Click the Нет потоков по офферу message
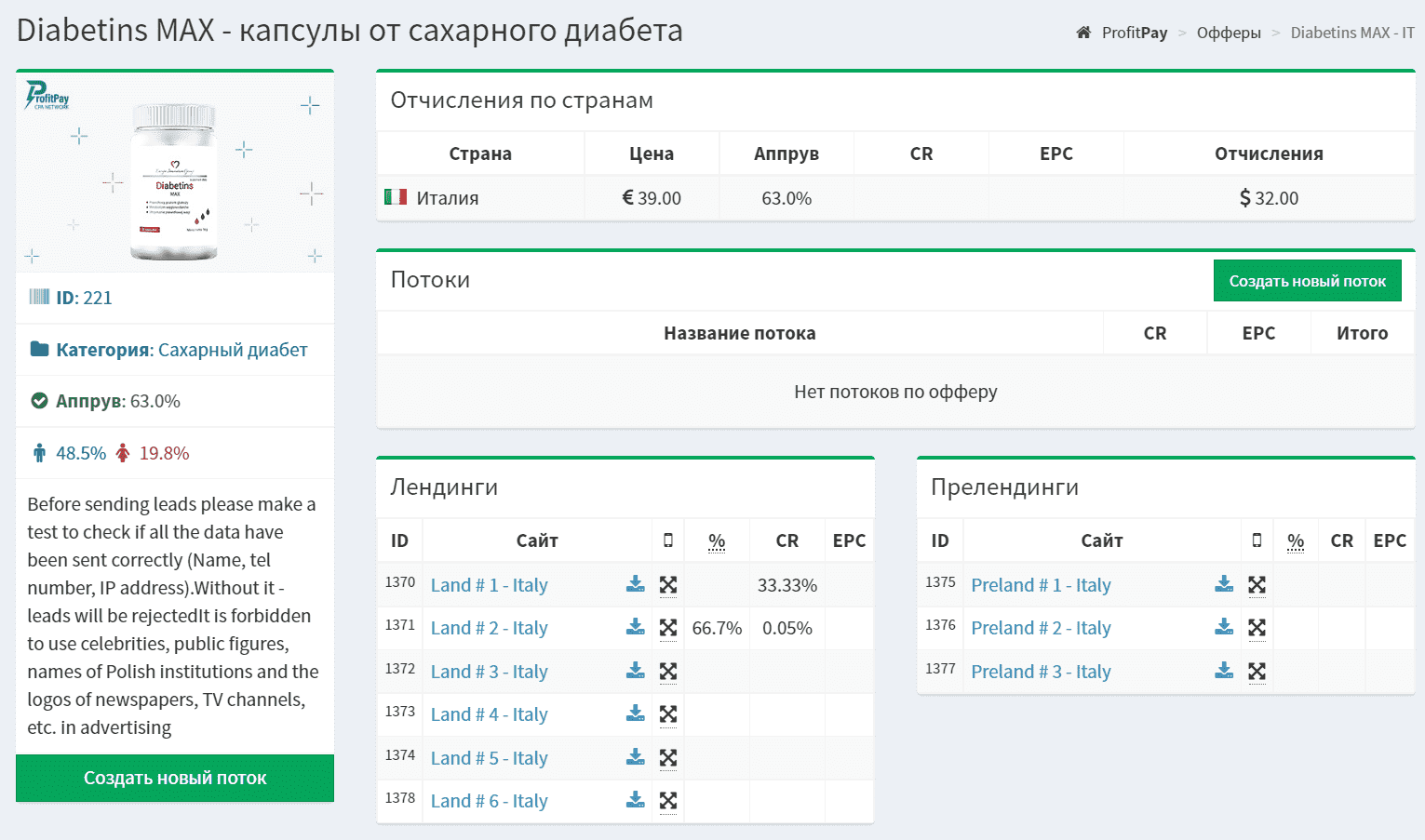 pyautogui.click(x=895, y=392)
